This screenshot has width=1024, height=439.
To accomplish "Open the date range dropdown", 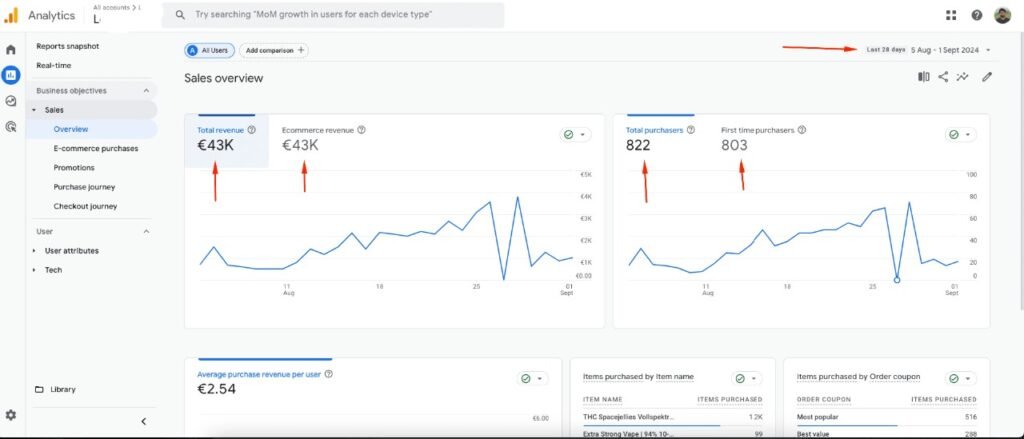I will click(x=929, y=49).
